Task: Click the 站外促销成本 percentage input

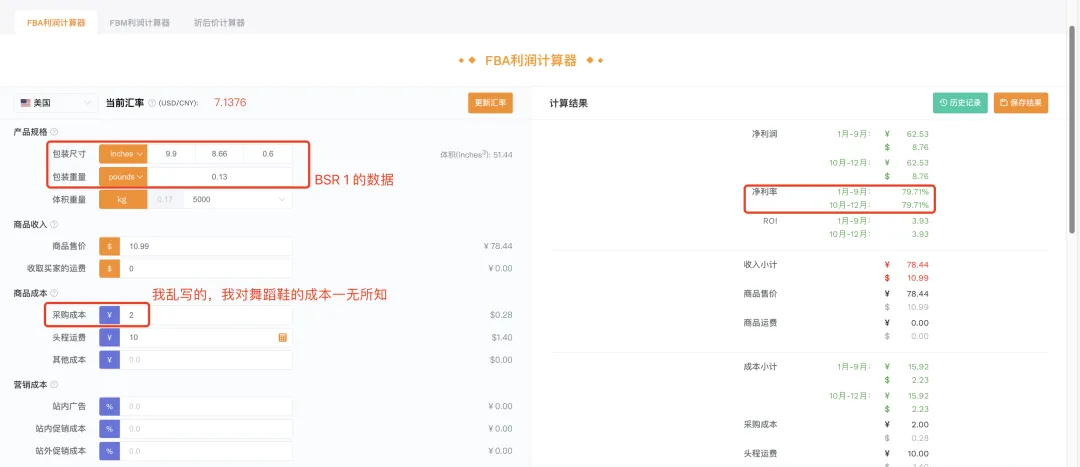Action: [206, 451]
